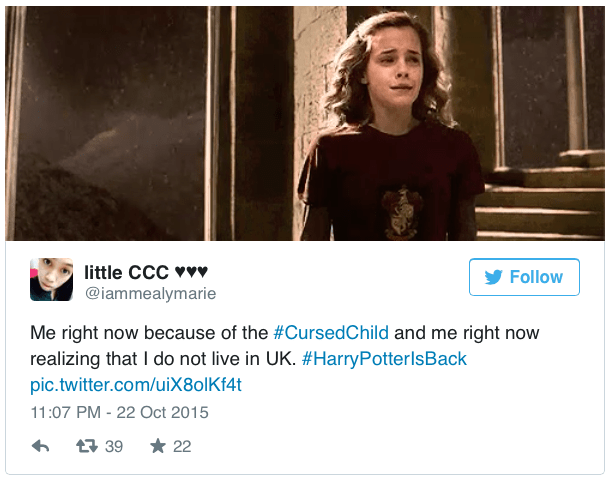Open the user's profile avatar picture
The width and height of the screenshot is (613, 484).
click(50, 279)
